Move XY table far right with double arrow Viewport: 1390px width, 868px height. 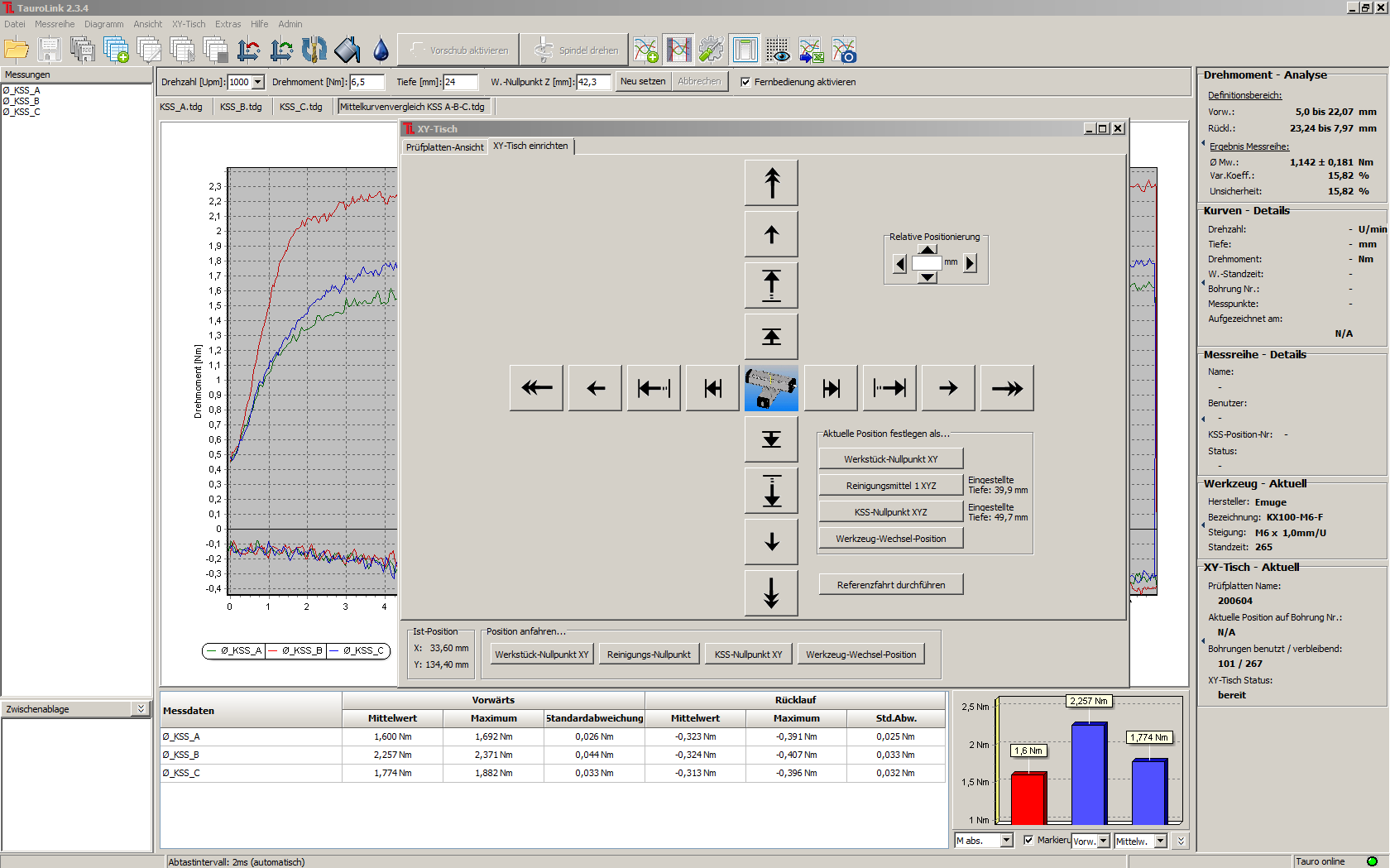coord(1007,388)
